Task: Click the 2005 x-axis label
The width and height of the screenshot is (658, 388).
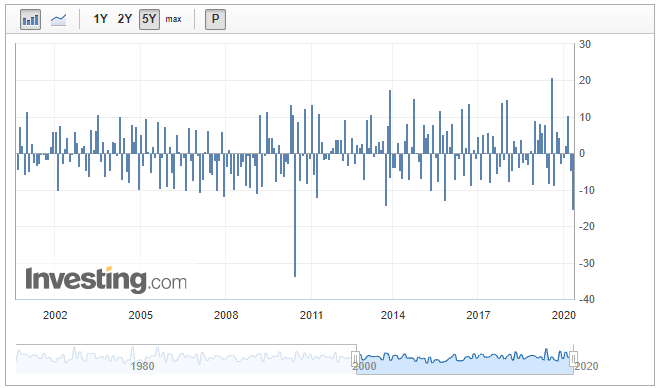Action: coord(141,315)
